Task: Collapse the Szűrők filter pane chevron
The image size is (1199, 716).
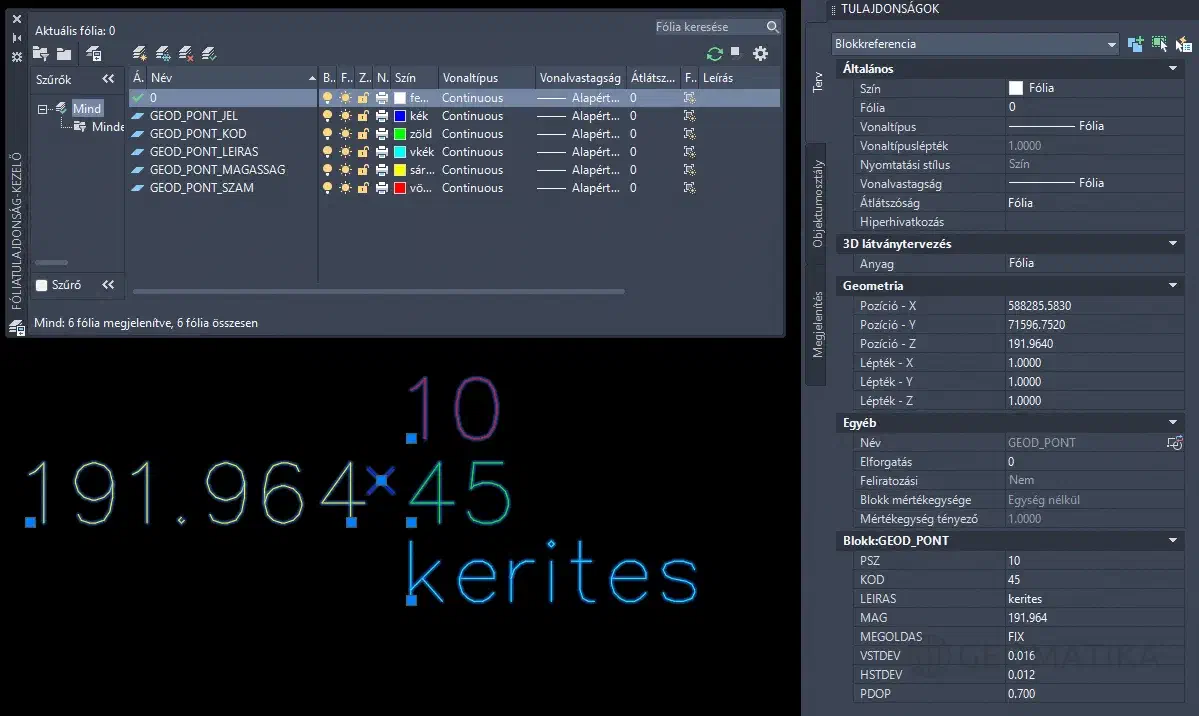Action: coord(108,79)
